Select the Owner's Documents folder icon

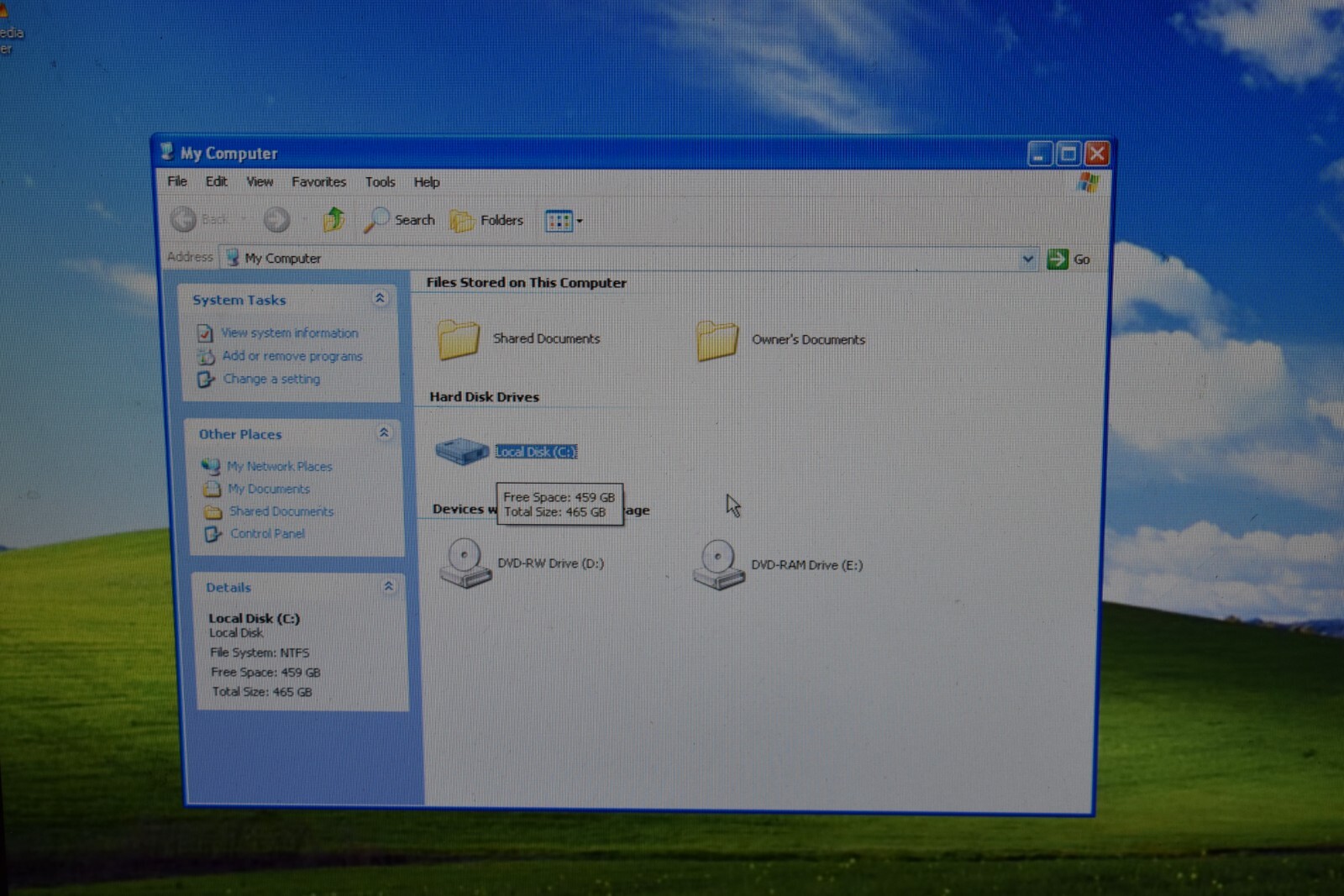(717, 340)
